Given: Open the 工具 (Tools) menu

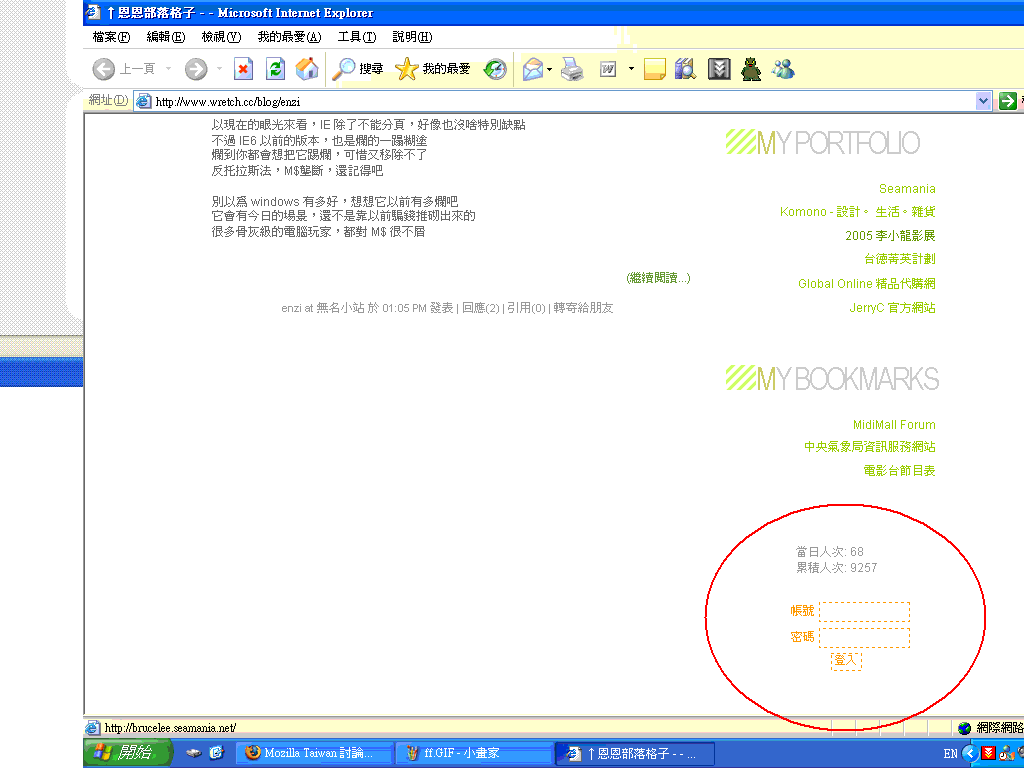Looking at the screenshot, I should [357, 37].
